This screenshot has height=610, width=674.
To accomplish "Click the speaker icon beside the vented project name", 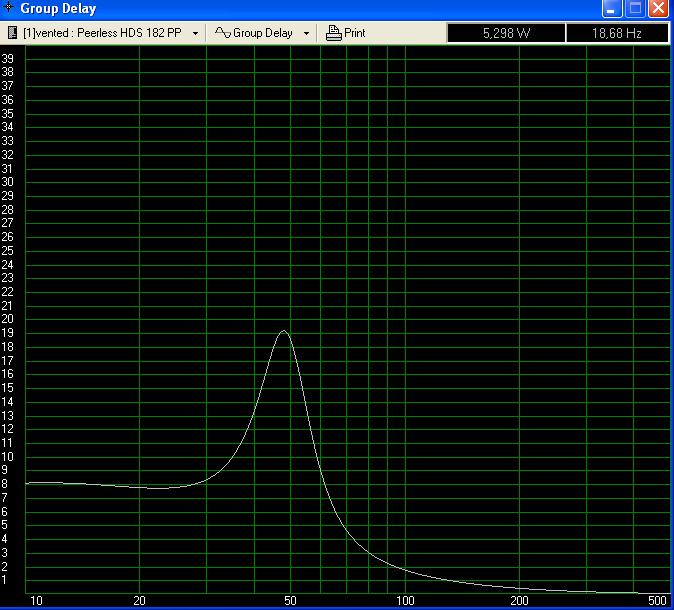I will pos(12,33).
